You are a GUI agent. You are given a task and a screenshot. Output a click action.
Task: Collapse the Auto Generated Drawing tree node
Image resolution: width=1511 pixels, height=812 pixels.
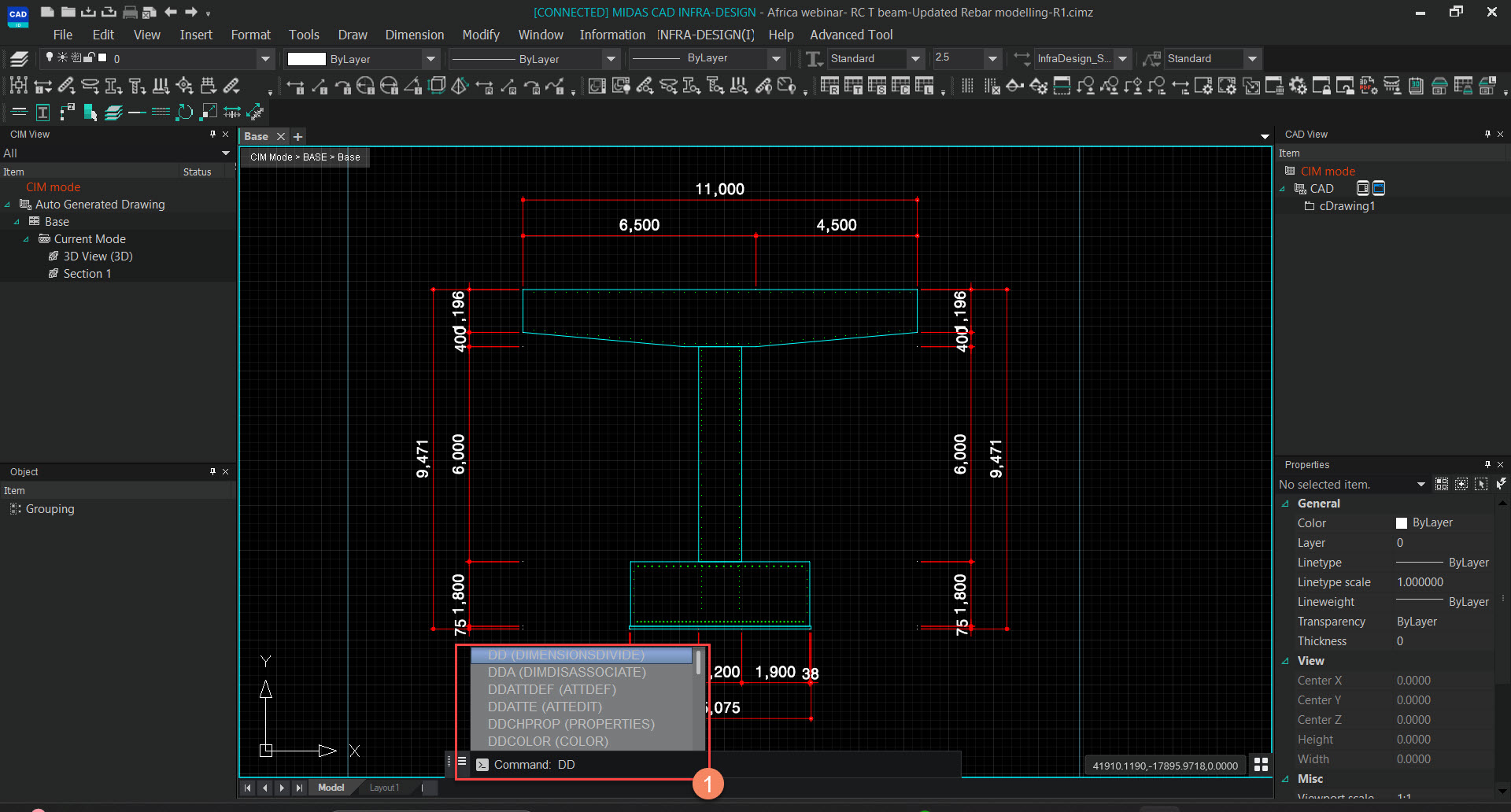pyautogui.click(x=8, y=205)
